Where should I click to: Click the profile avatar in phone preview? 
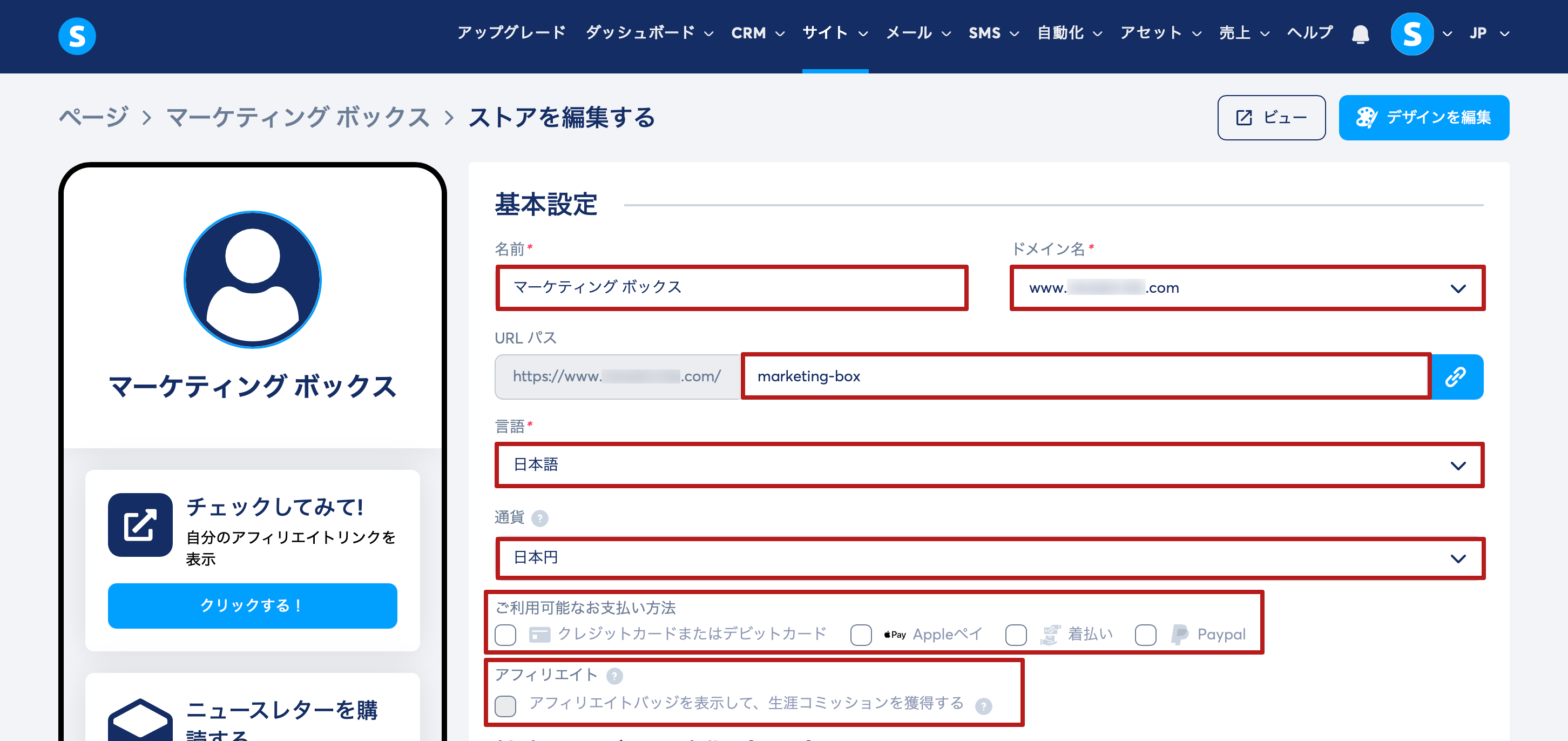click(252, 280)
